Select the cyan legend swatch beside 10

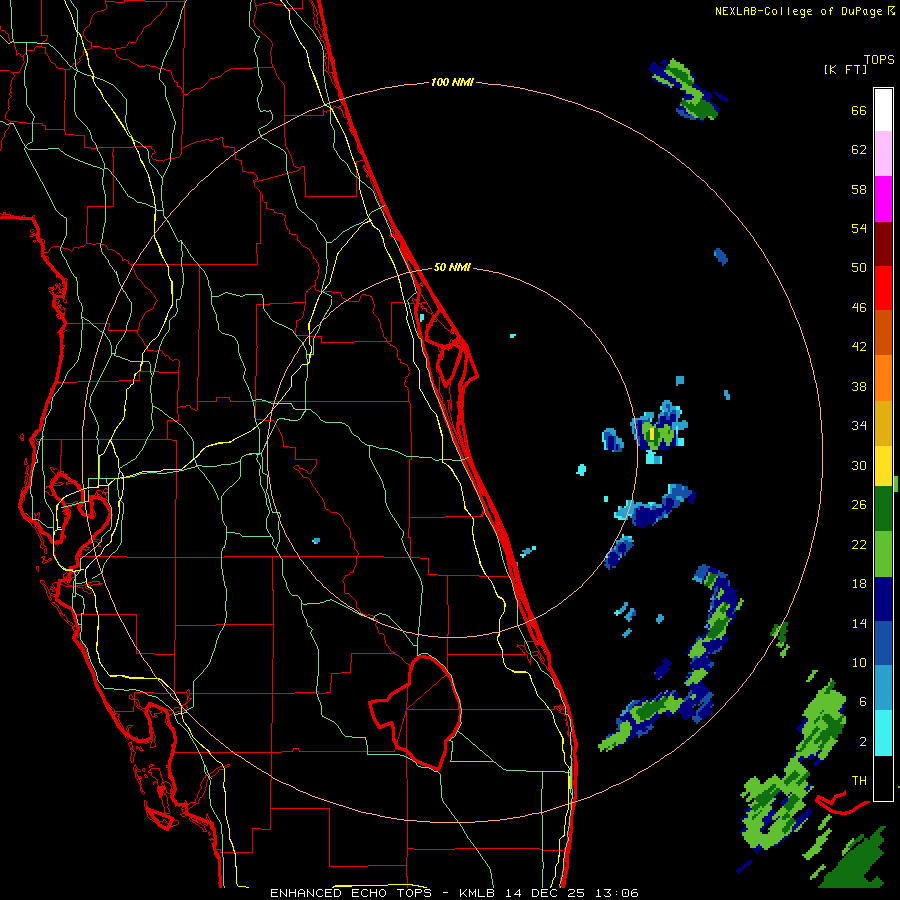(883, 733)
